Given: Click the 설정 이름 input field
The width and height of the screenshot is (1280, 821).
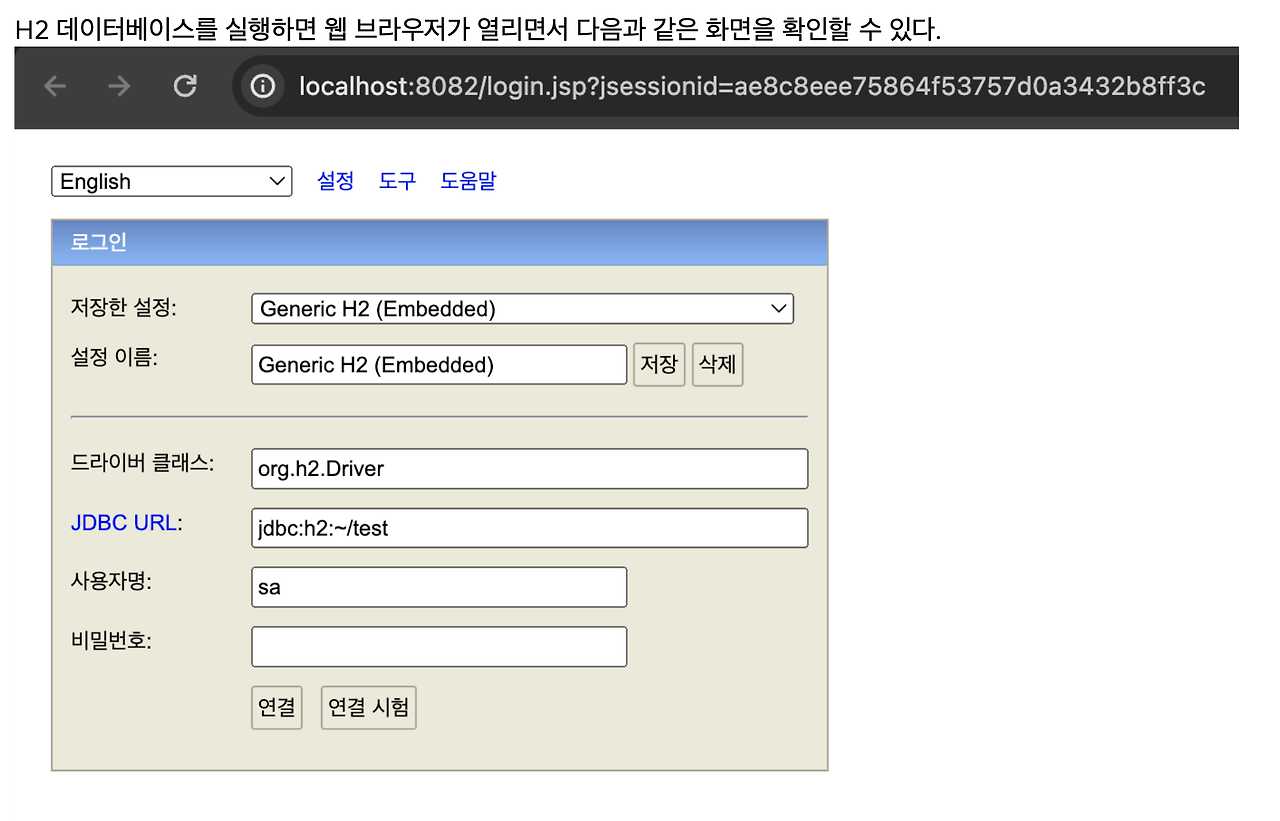Looking at the screenshot, I should [439, 365].
